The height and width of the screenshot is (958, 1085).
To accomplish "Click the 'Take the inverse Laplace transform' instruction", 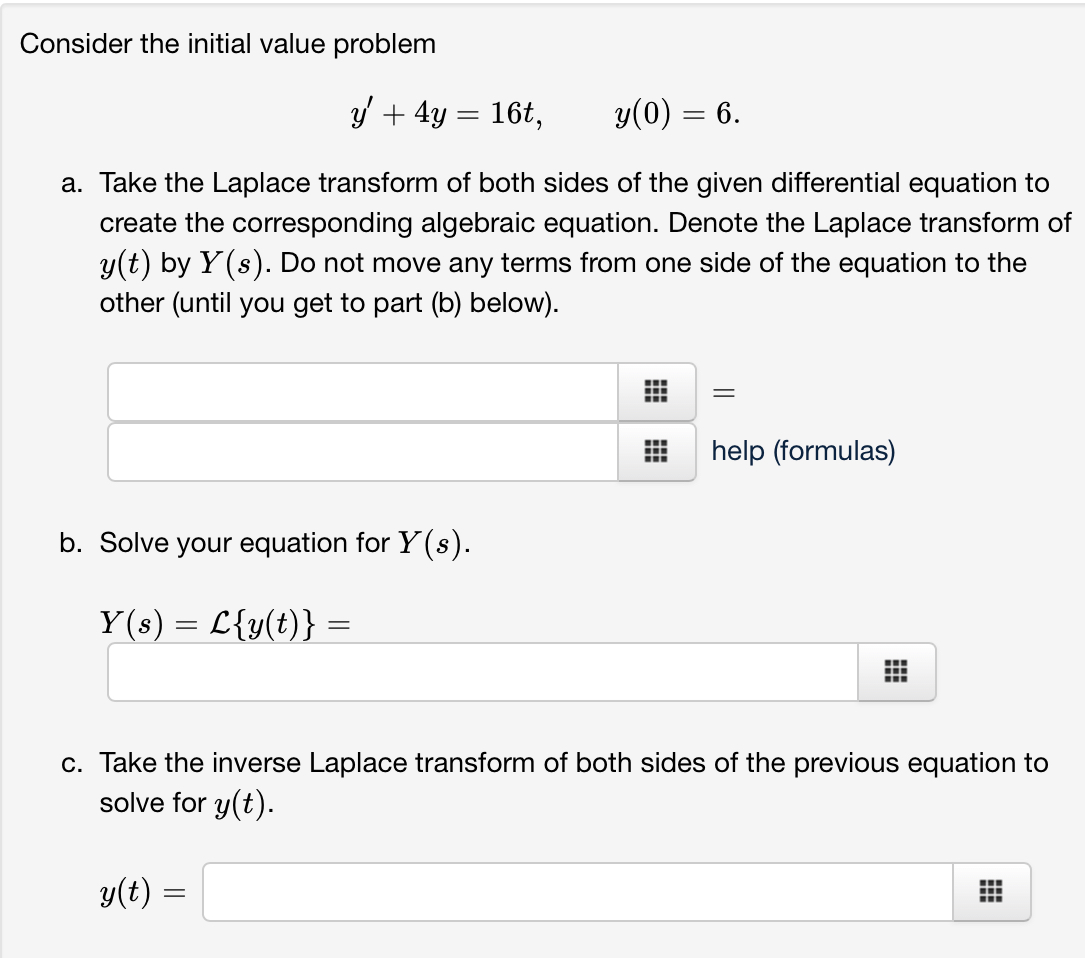I will (x=574, y=763).
